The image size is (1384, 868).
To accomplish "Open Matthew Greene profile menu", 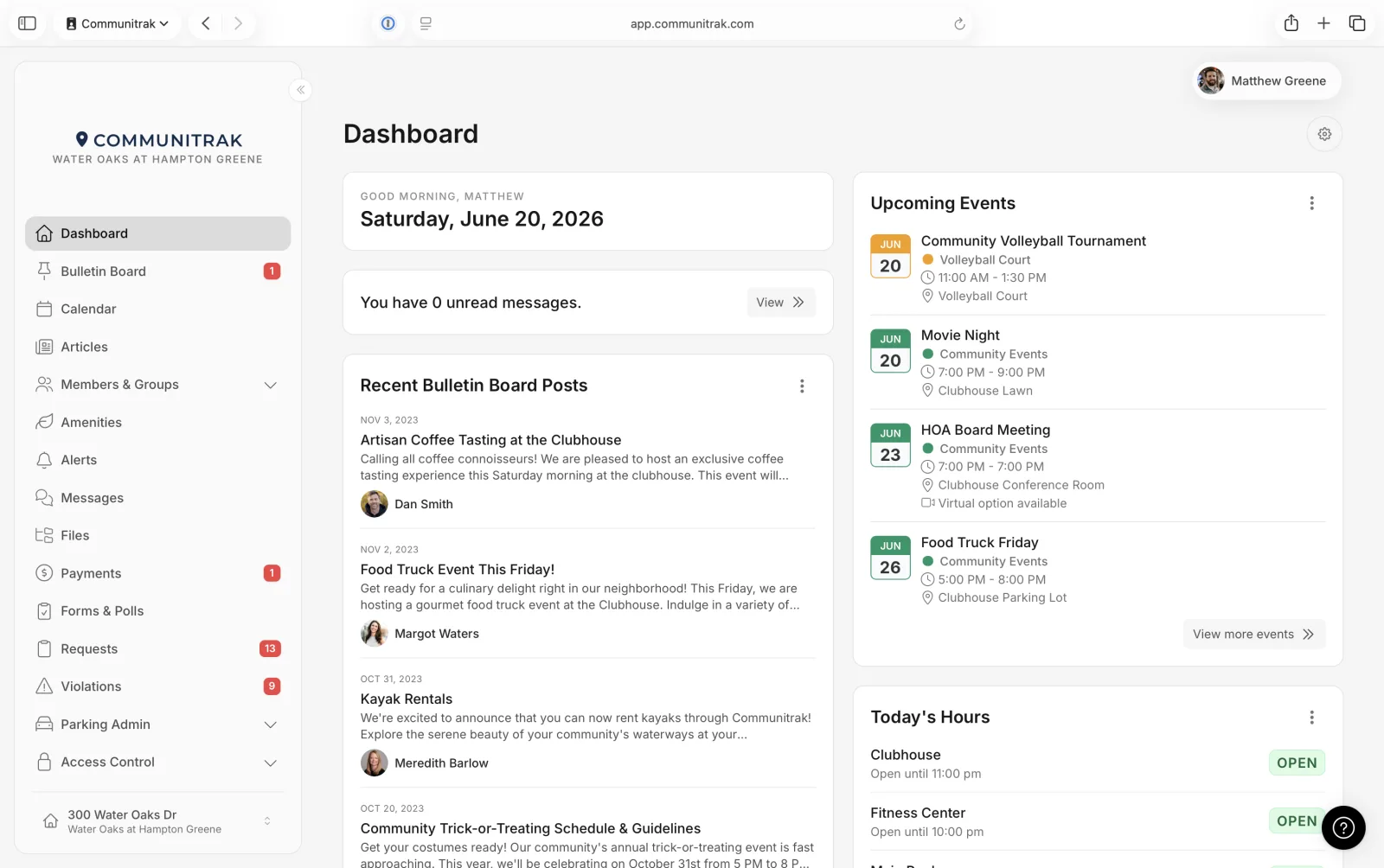I will [x=1267, y=80].
